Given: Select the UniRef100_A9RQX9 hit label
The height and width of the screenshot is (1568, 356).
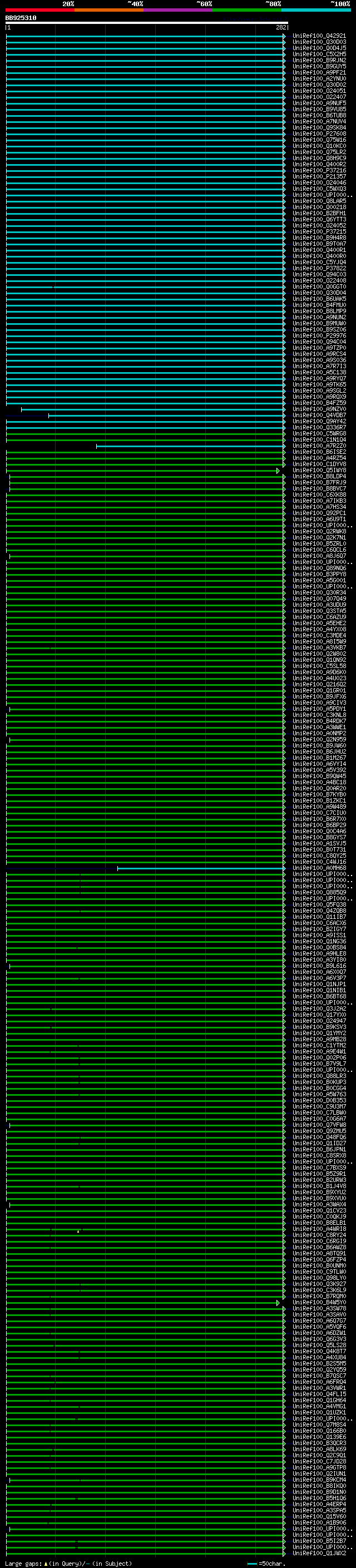Looking at the screenshot, I should 319,397.
